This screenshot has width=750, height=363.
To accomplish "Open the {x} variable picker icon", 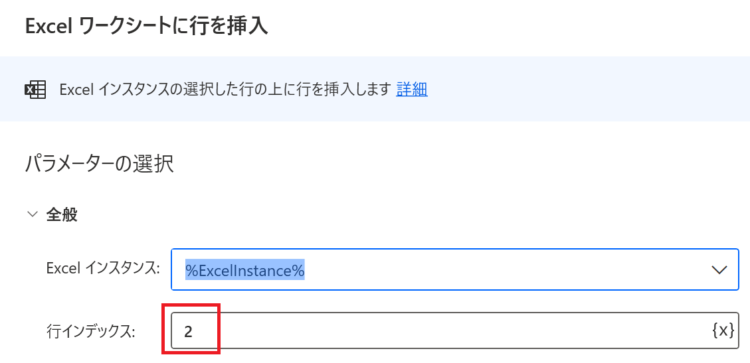I will [x=723, y=330].
